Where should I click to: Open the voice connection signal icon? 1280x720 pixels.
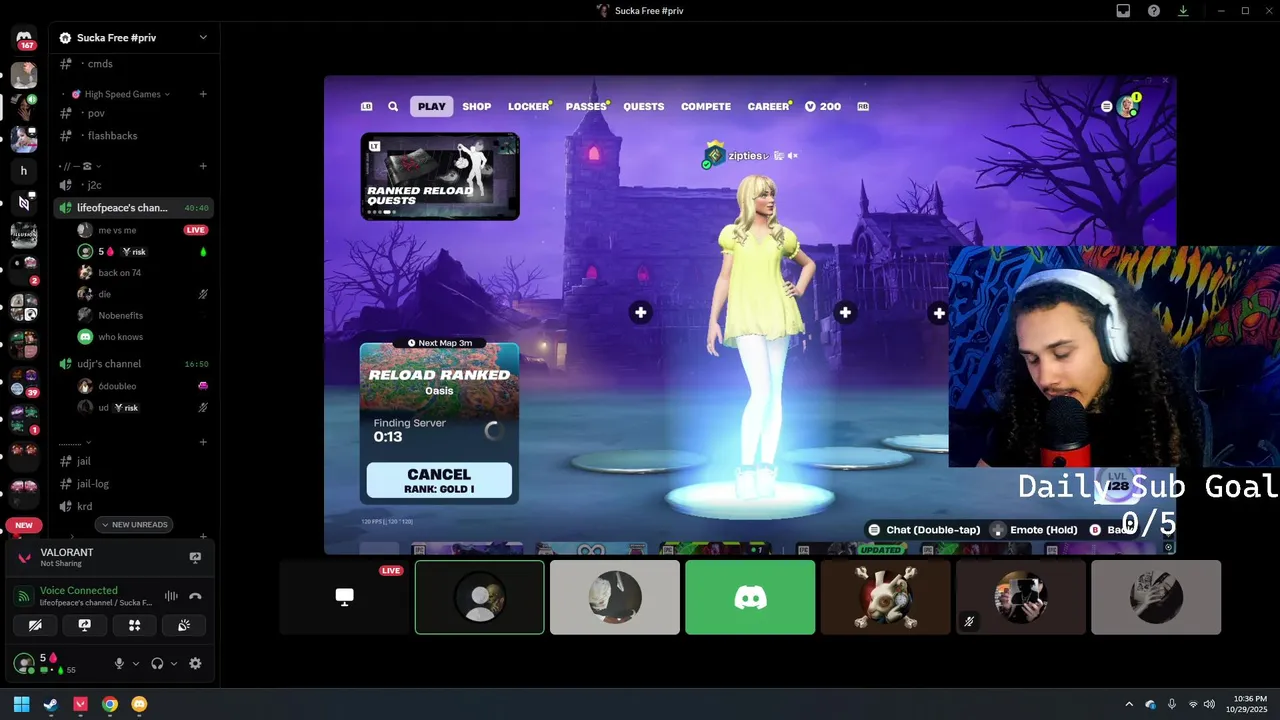(24, 596)
